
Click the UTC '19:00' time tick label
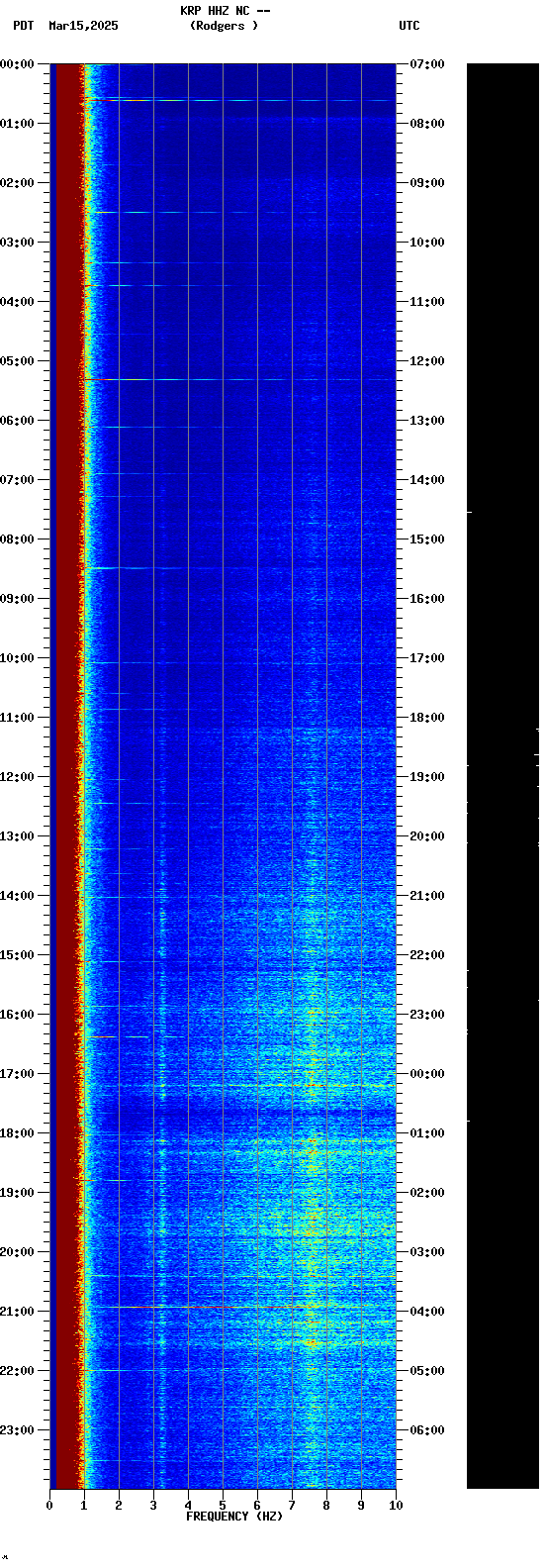[x=427, y=777]
